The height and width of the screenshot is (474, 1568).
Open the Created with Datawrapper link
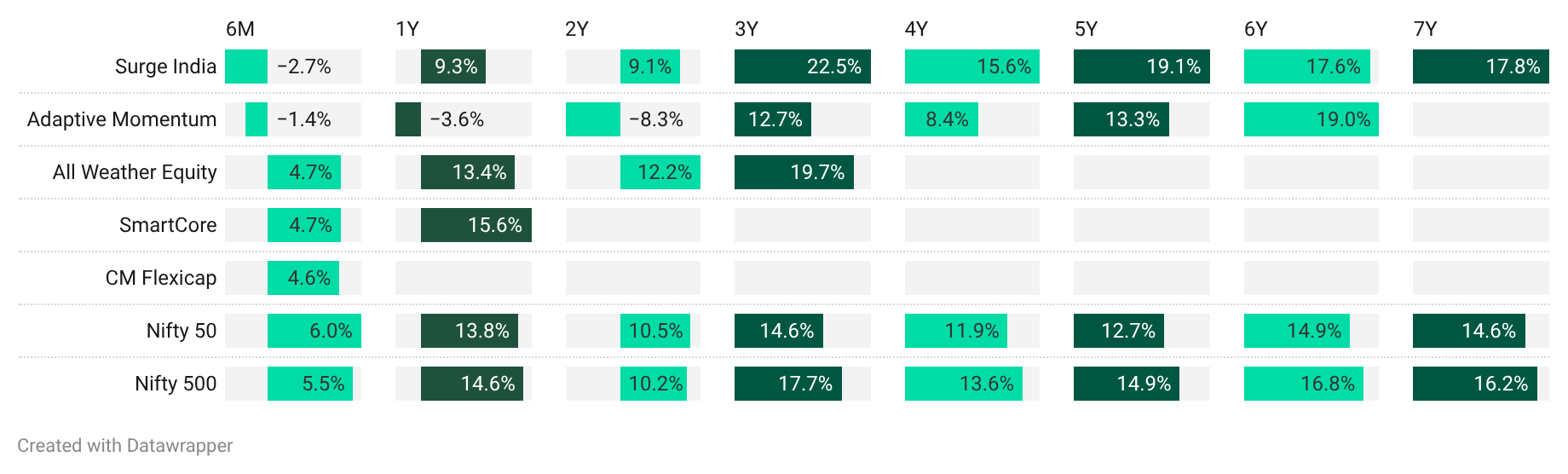(x=124, y=446)
